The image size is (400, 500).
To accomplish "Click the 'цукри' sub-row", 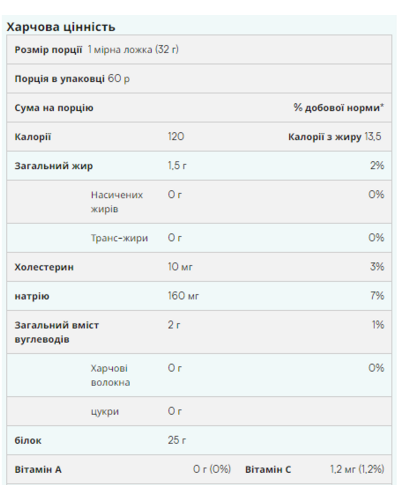I will [x=199, y=411].
